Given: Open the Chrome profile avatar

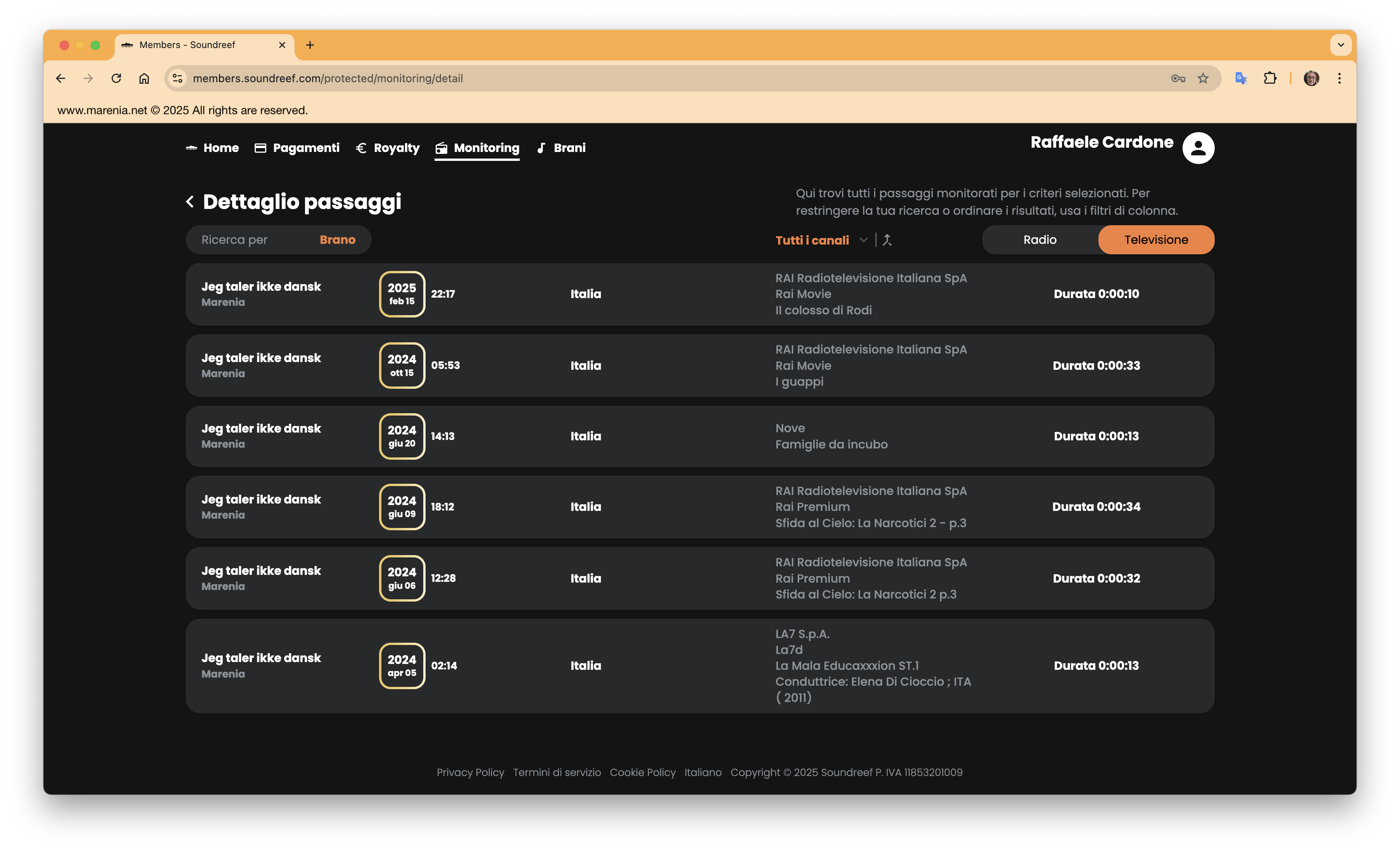Looking at the screenshot, I should pyautogui.click(x=1311, y=78).
